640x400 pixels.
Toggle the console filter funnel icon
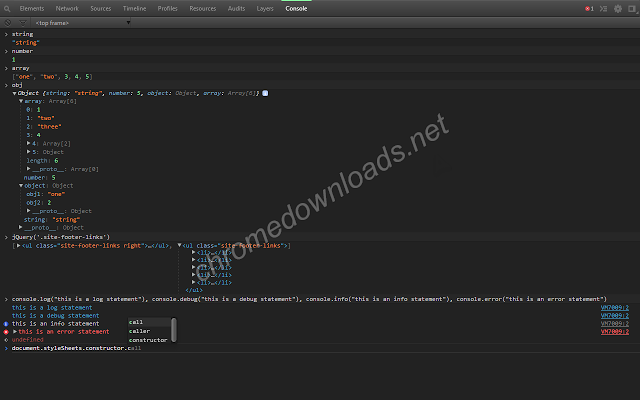coord(23,23)
